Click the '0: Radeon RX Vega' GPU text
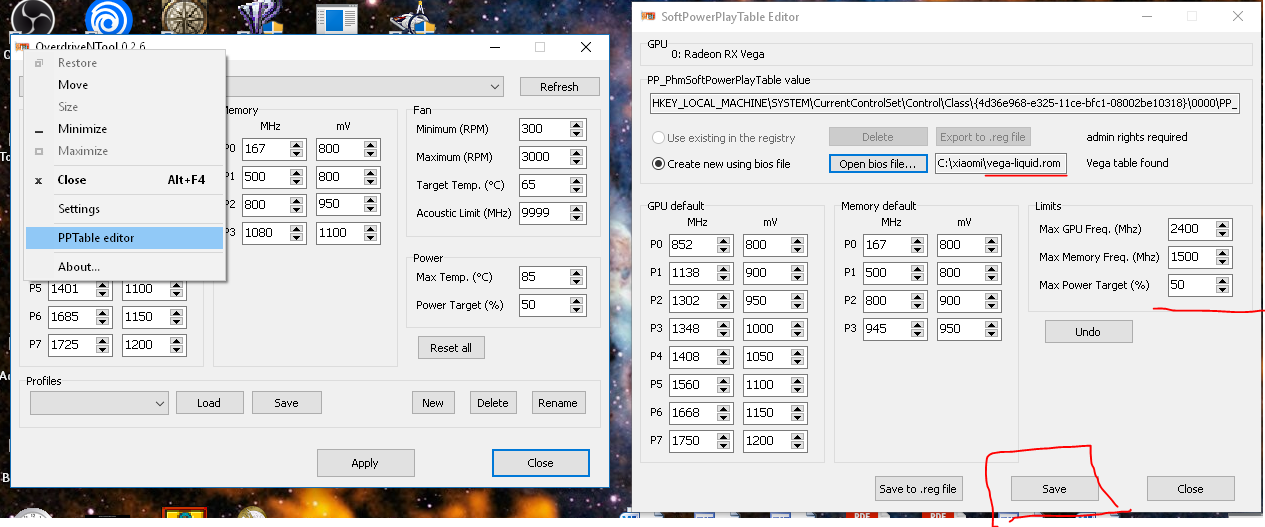 (x=717, y=54)
